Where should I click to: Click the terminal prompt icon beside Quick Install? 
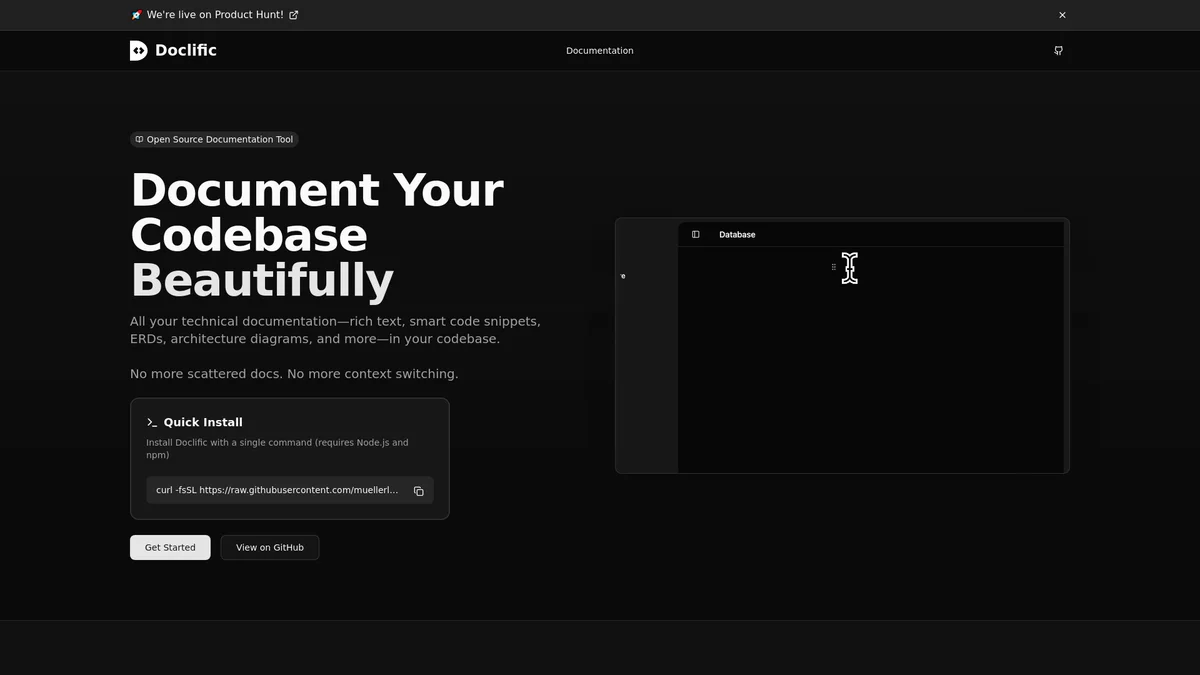[x=152, y=423]
